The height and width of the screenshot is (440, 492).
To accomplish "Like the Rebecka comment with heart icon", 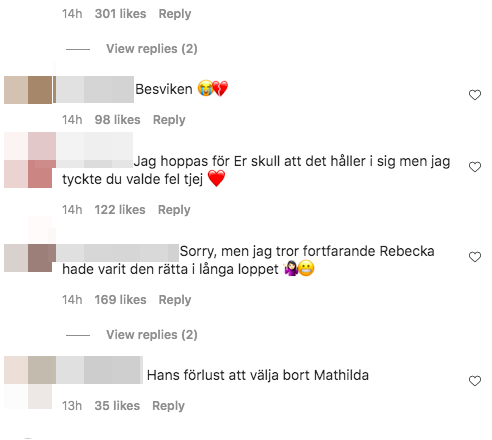I will pyautogui.click(x=475, y=257).
